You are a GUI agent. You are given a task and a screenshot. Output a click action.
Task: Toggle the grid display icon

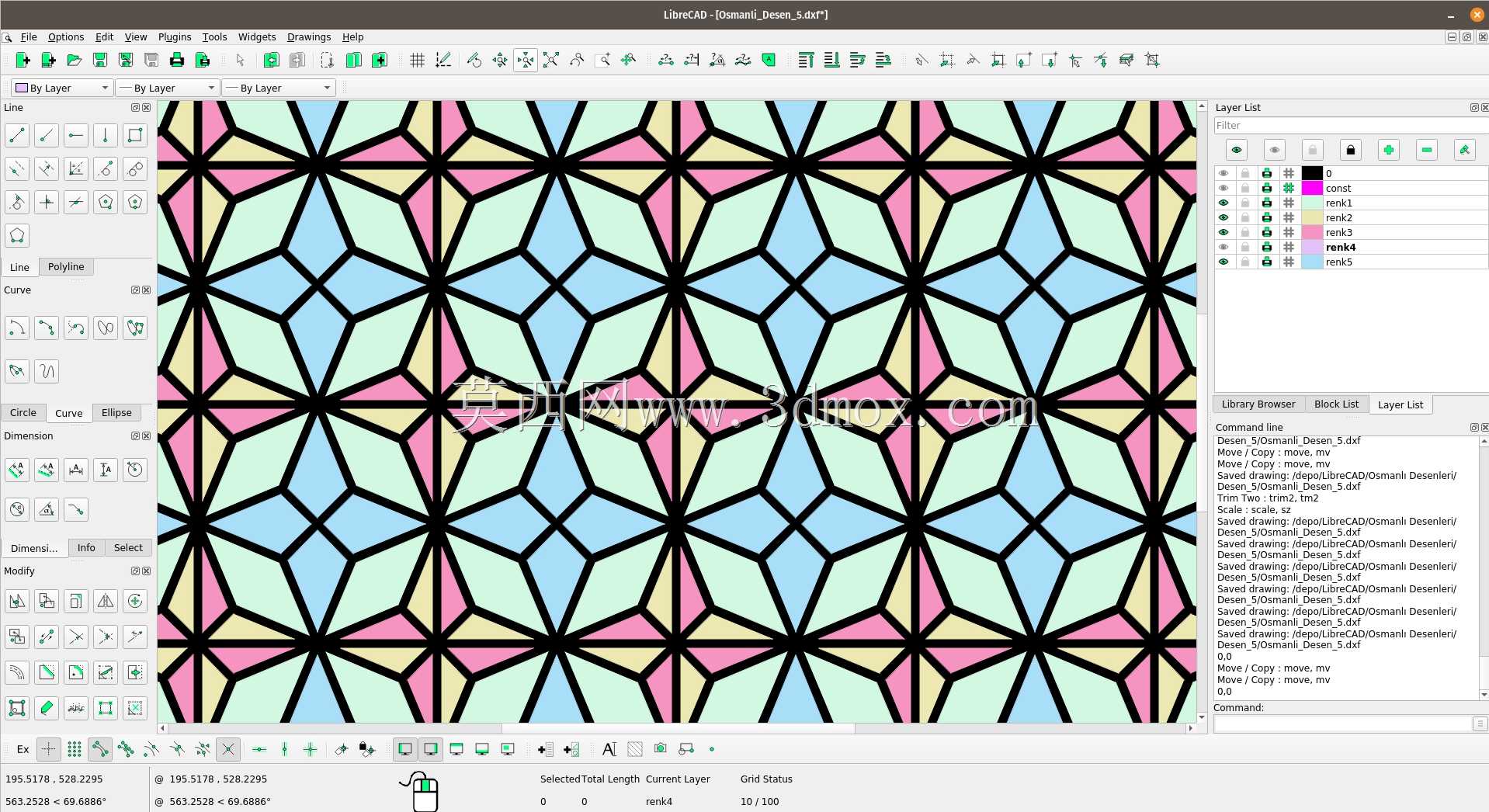417,60
